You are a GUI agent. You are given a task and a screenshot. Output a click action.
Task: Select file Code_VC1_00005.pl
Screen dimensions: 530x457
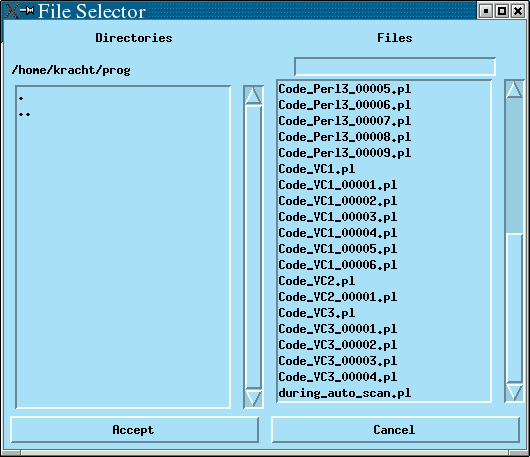click(x=337, y=249)
